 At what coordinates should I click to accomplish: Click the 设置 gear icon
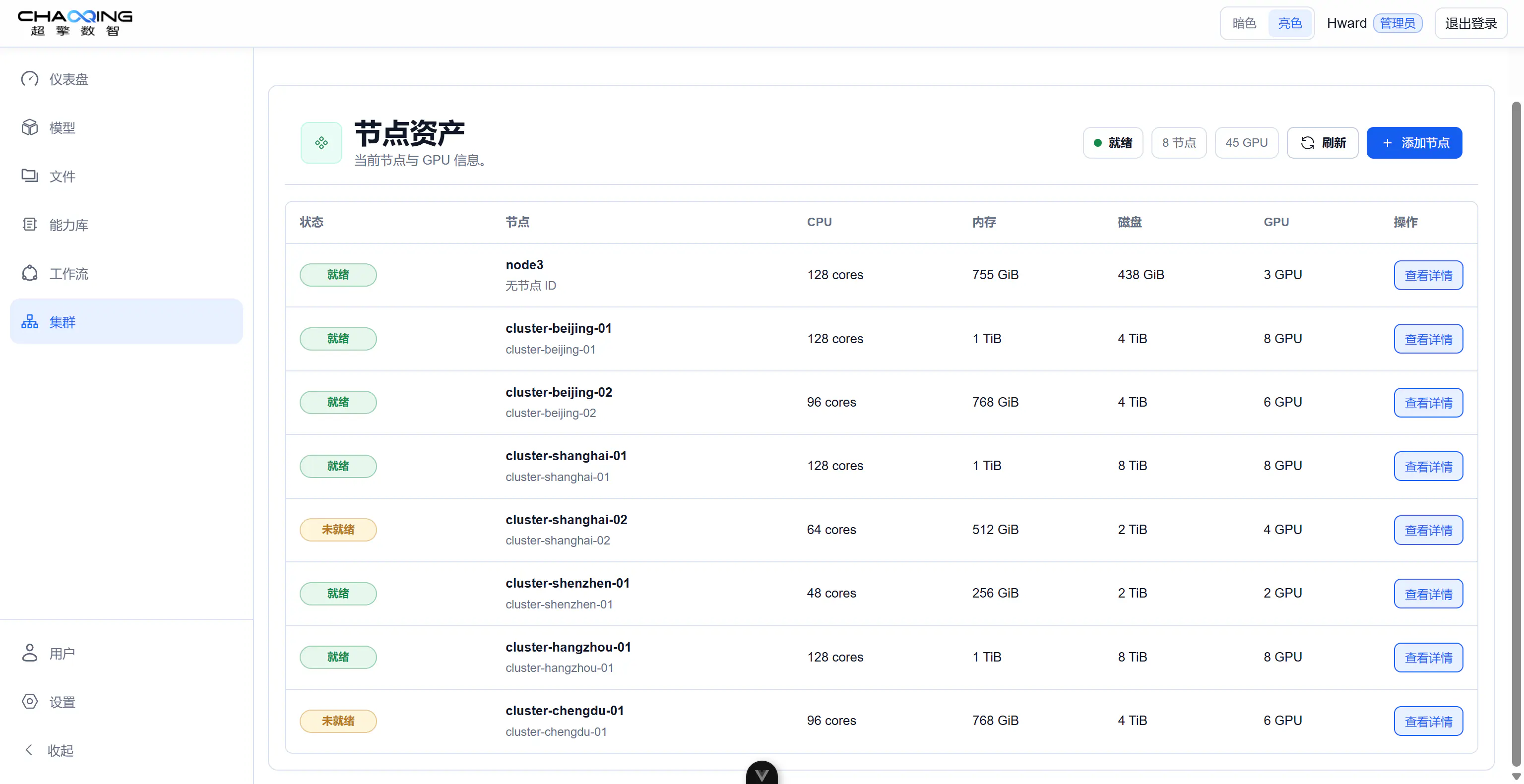pyautogui.click(x=30, y=701)
